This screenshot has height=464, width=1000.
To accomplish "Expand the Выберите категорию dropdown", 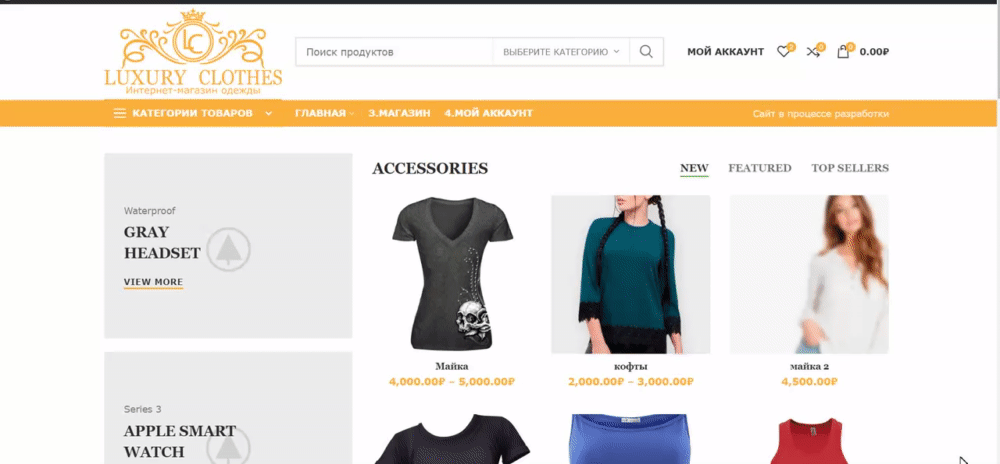I will 561,52.
